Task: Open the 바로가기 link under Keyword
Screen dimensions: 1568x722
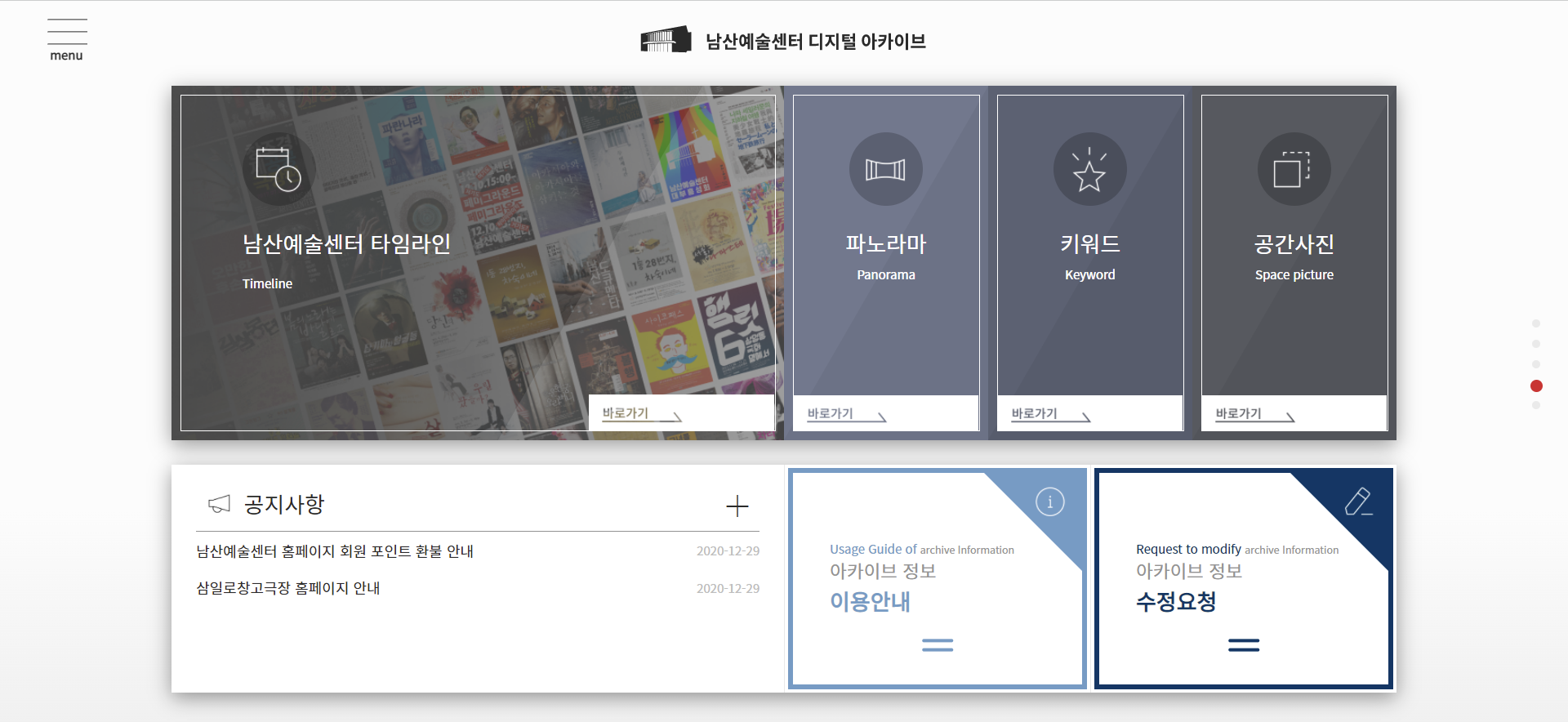Action: [x=1050, y=414]
